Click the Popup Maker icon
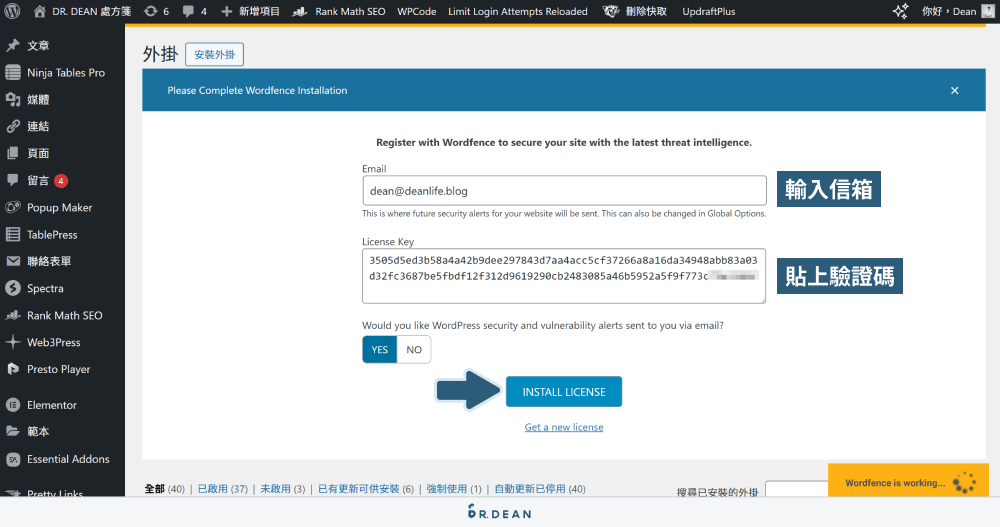 [13, 207]
